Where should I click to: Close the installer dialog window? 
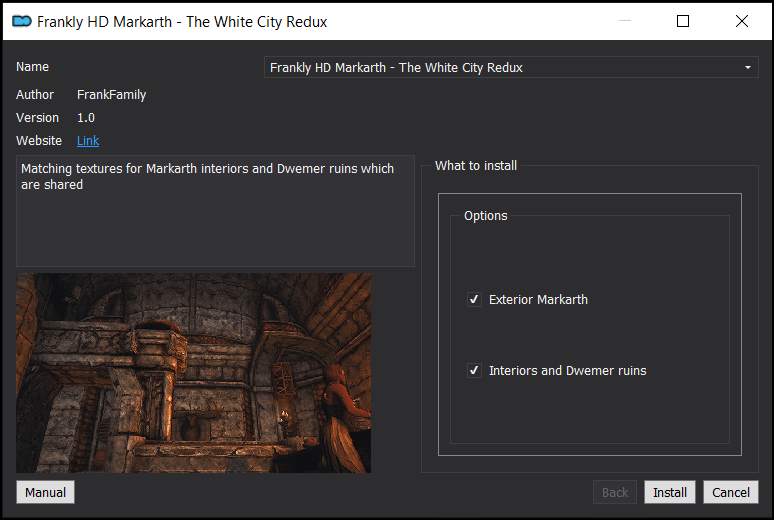(742, 21)
